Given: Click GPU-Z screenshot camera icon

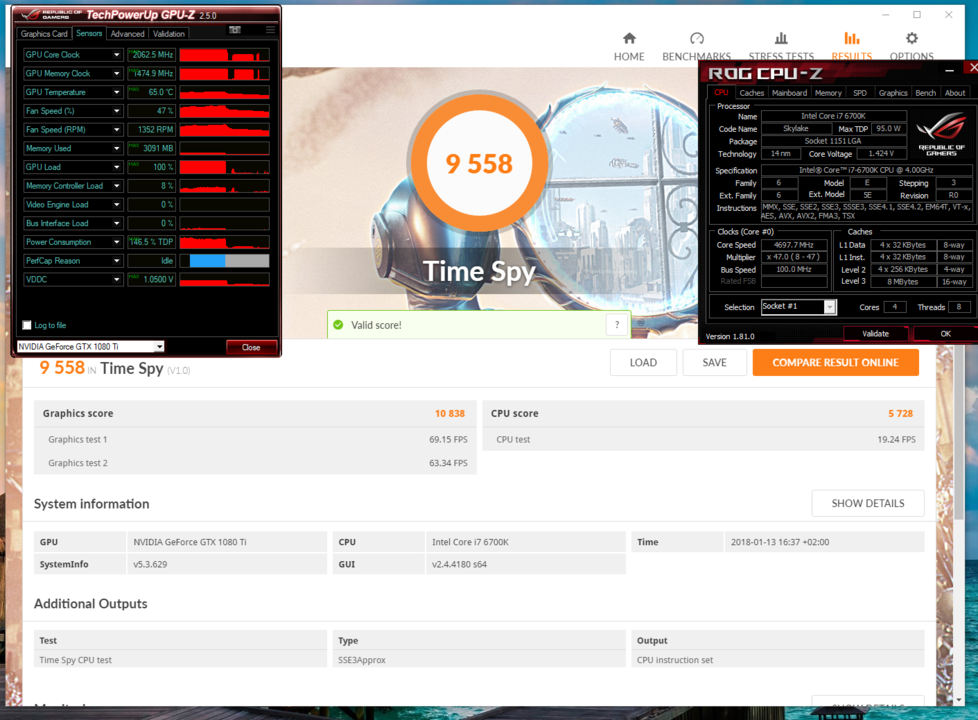Looking at the screenshot, I should coord(235,30).
